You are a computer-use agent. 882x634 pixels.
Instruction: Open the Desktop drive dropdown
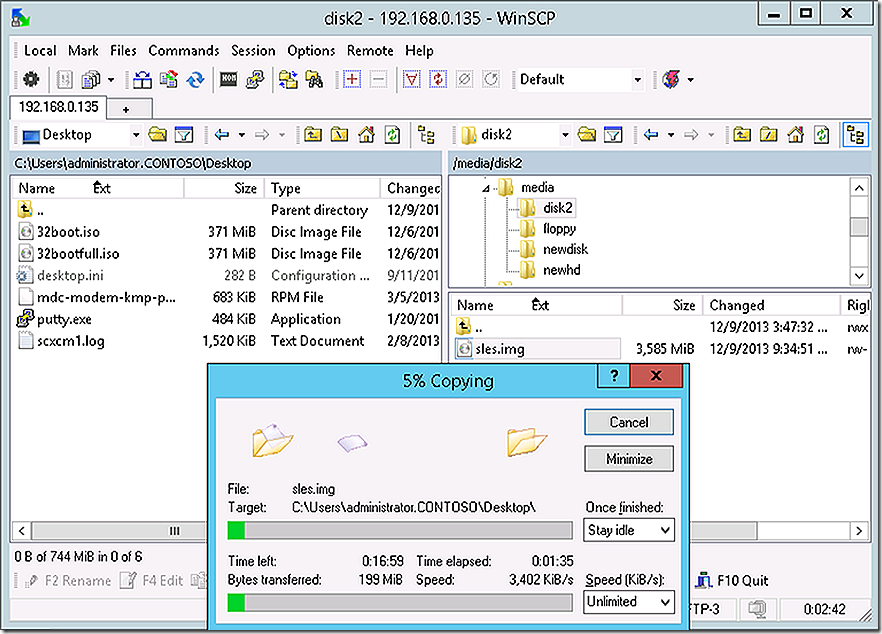coord(136,135)
